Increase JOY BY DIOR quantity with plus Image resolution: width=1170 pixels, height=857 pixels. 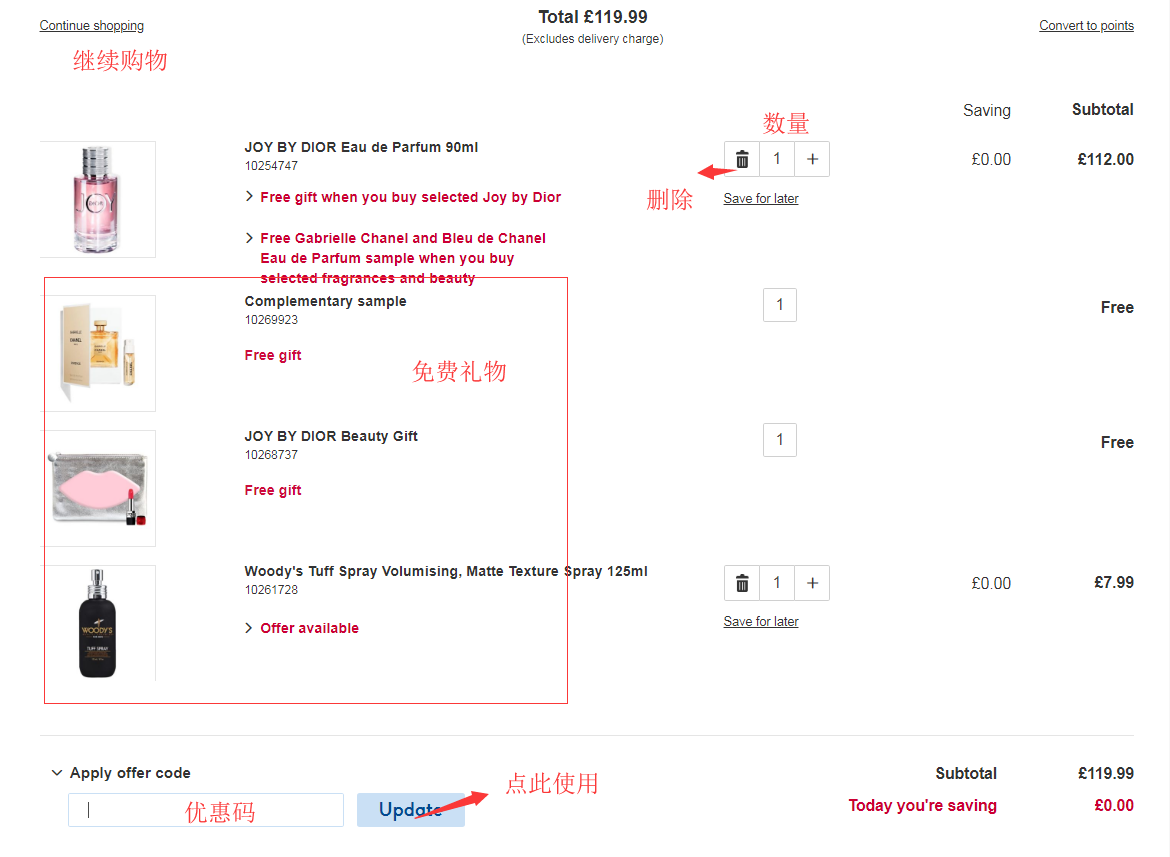coord(813,159)
